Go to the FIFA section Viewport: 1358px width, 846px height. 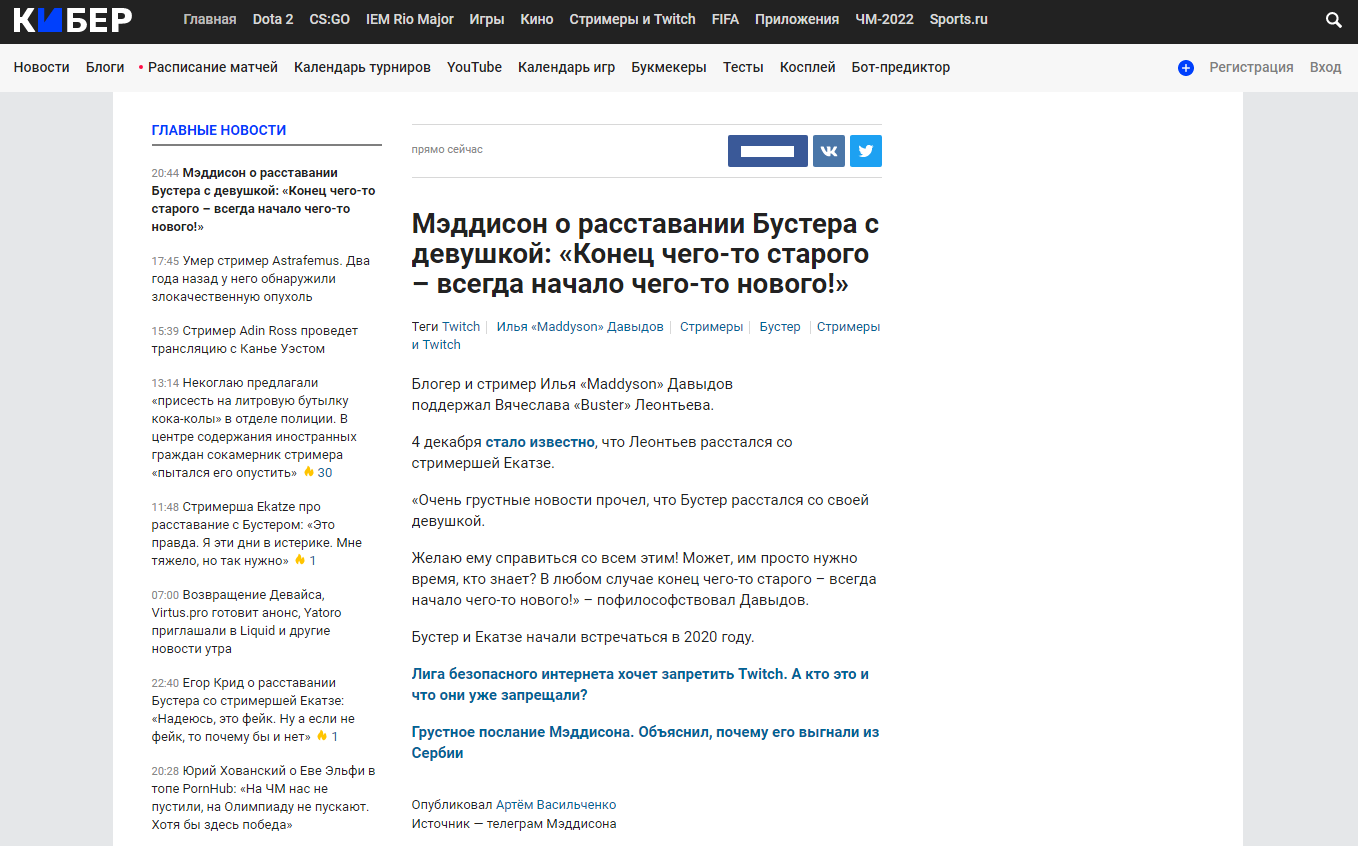725,19
